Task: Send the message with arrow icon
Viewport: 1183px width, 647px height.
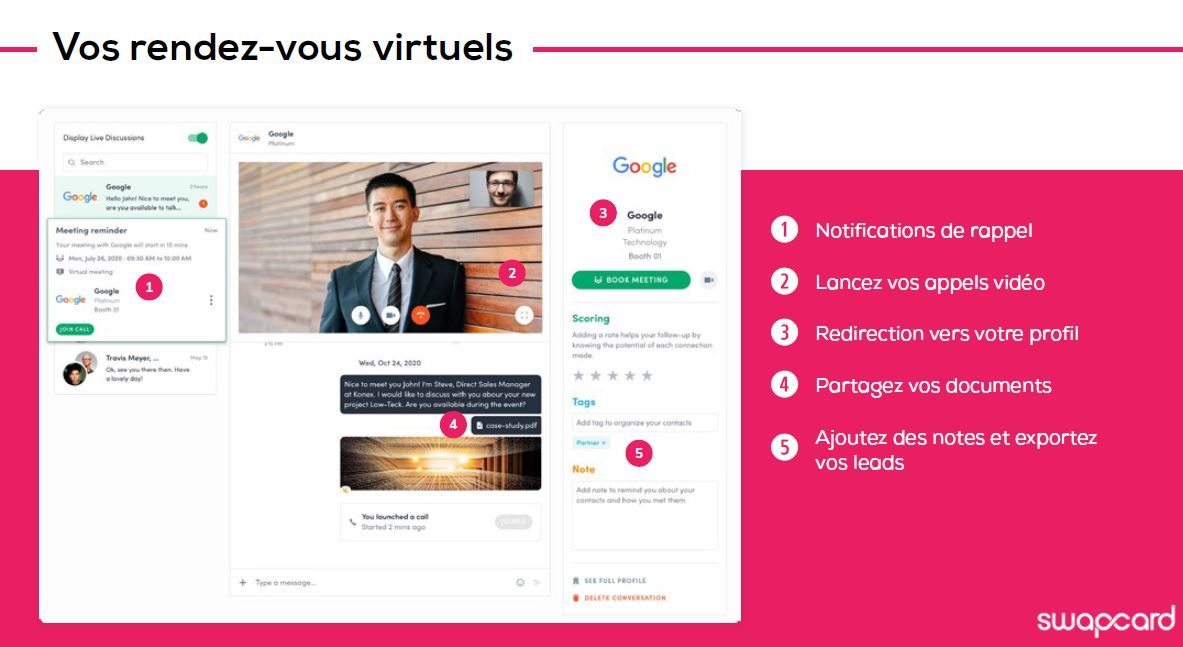Action: point(537,582)
